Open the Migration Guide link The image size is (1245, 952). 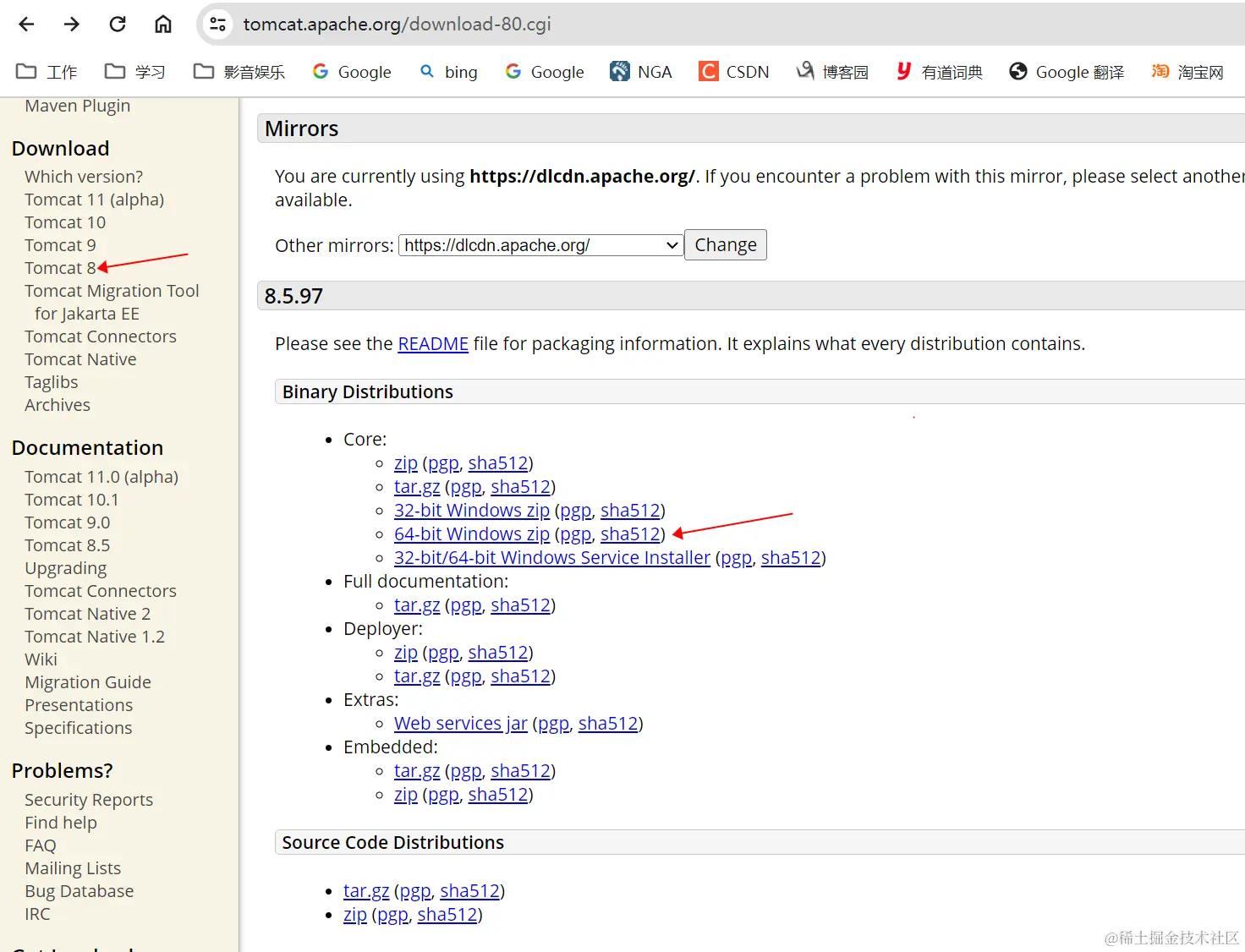click(88, 682)
